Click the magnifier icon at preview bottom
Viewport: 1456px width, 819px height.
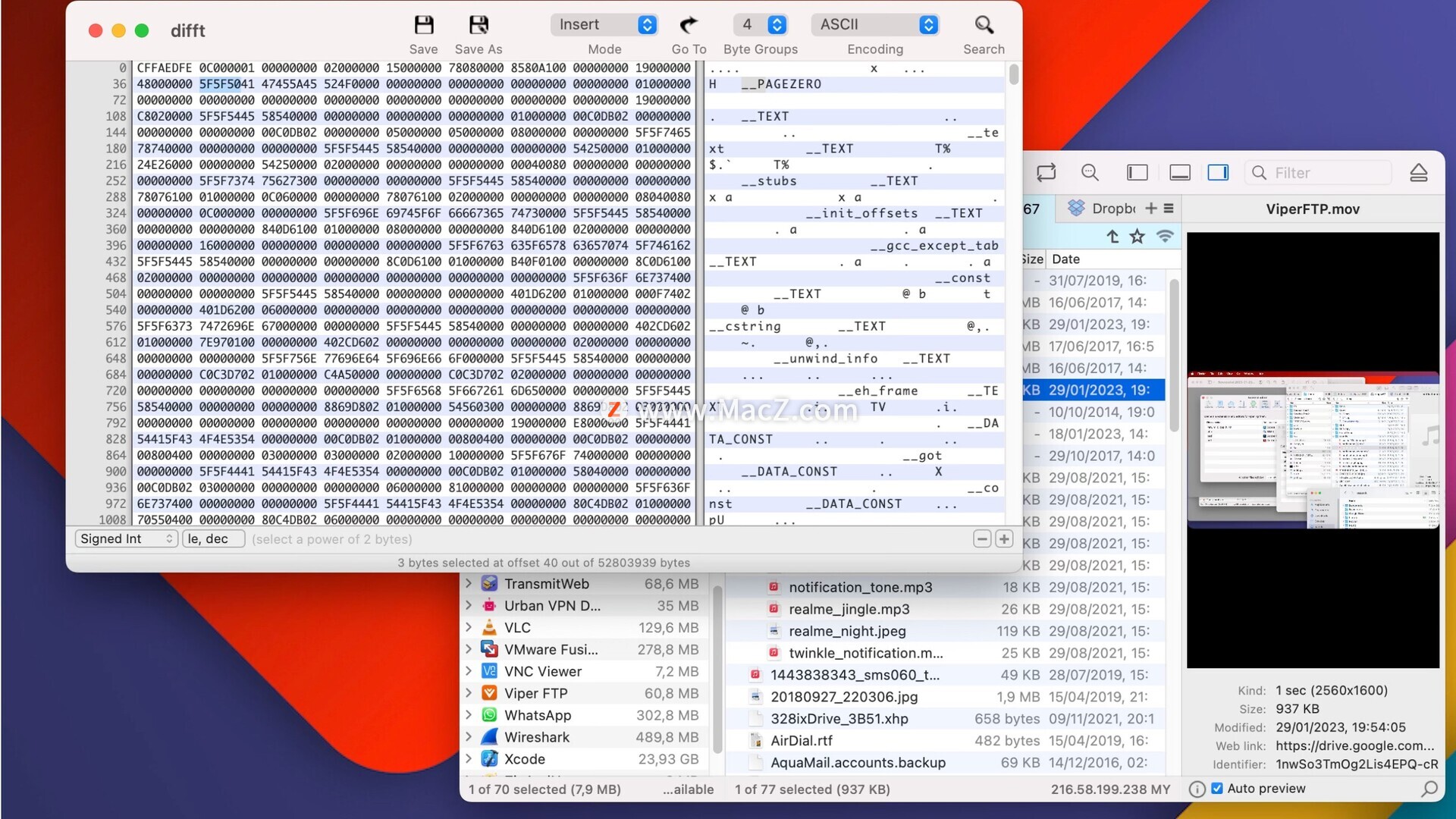1429,789
